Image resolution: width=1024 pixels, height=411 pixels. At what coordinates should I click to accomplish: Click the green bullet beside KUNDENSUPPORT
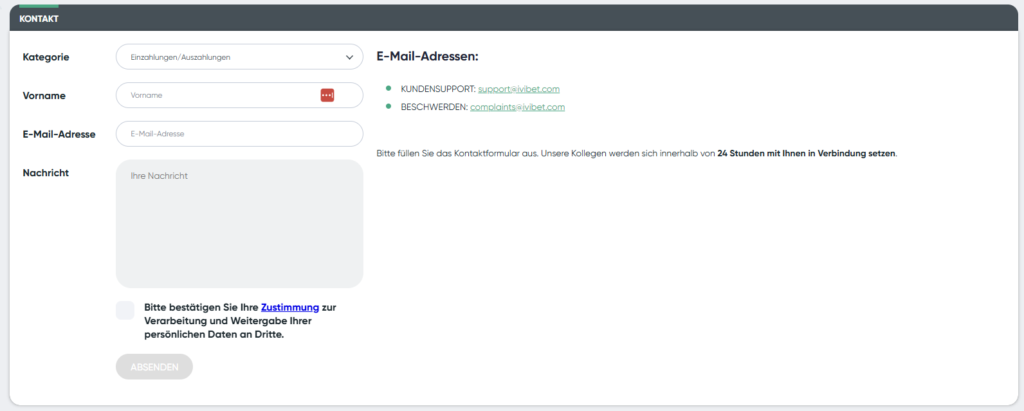point(388,89)
